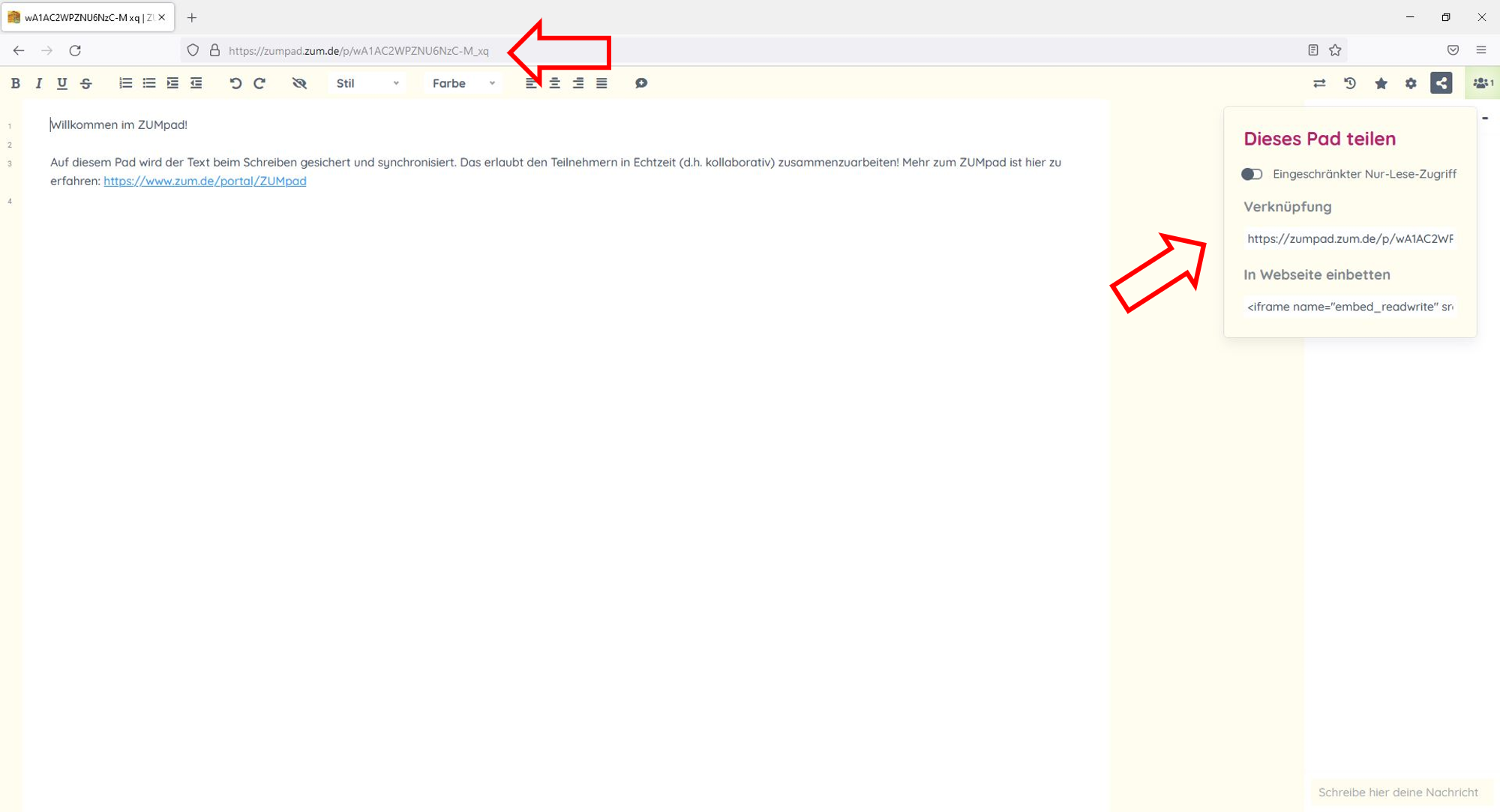This screenshot has width=1500, height=812.
Task: Add a comment with speech bubble icon
Action: click(641, 83)
